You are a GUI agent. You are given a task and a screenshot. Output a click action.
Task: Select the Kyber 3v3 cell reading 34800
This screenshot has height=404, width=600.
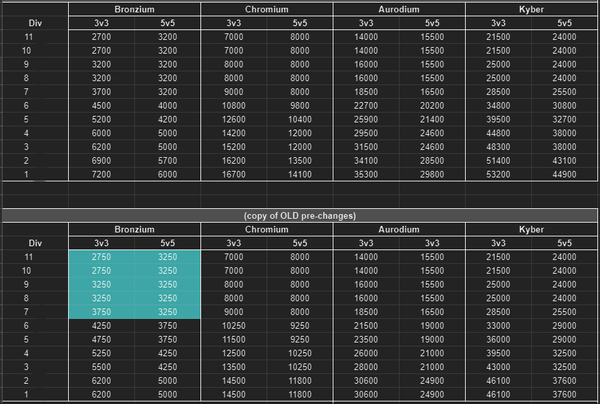click(499, 106)
